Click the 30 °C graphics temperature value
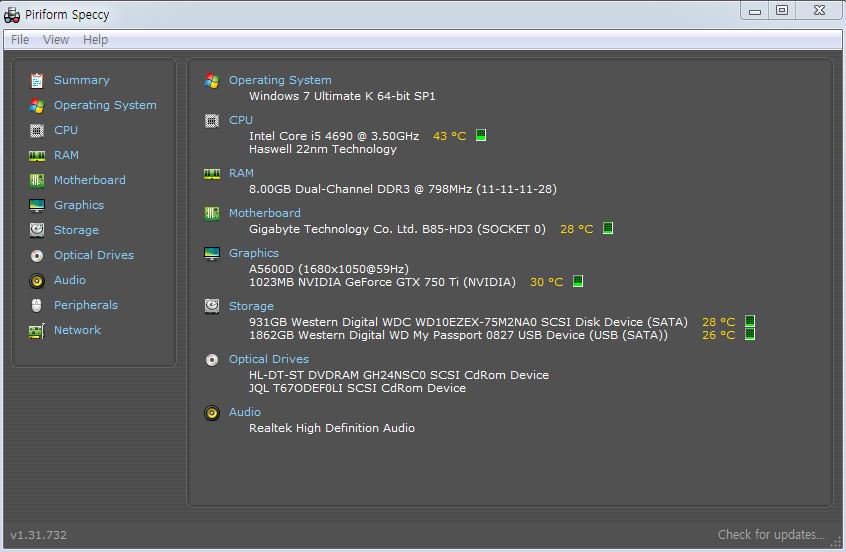This screenshot has height=552, width=846. pos(547,282)
